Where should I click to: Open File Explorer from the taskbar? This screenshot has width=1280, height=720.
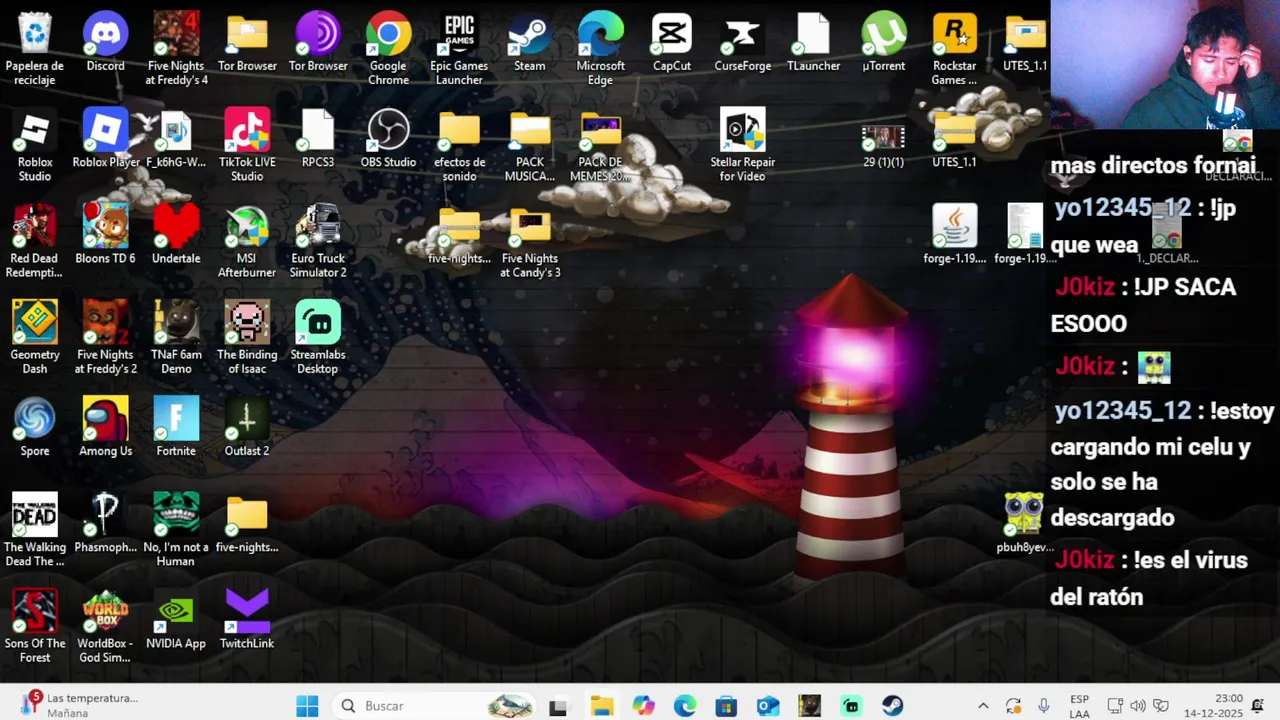pyautogui.click(x=601, y=707)
